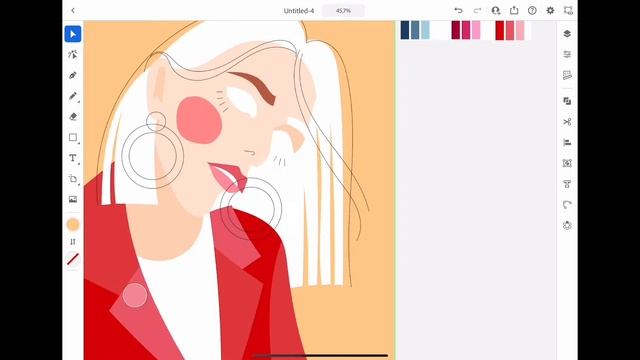Open the canvas view options icon

click(x=568, y=11)
